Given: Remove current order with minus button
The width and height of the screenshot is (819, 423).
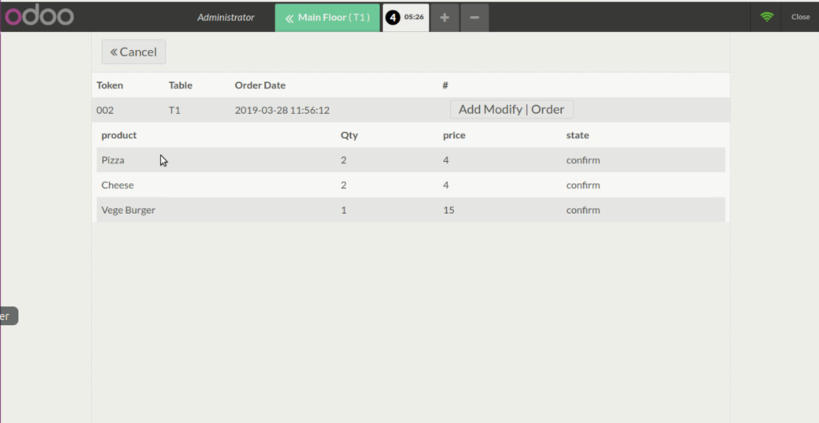Looking at the screenshot, I should click(x=474, y=18).
